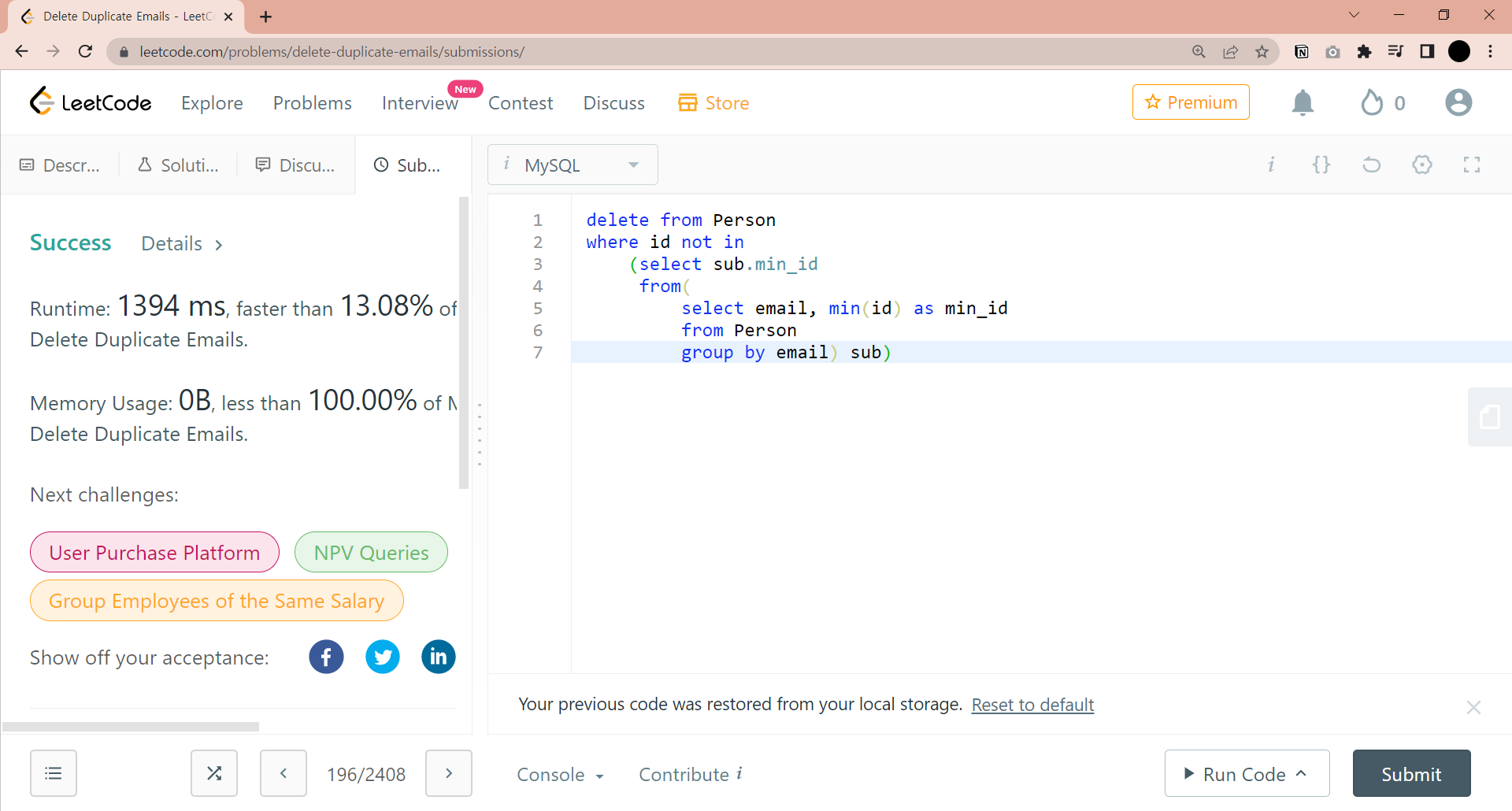Go back in browser history
Image resolution: width=1512 pixels, height=811 pixels.
[x=22, y=52]
